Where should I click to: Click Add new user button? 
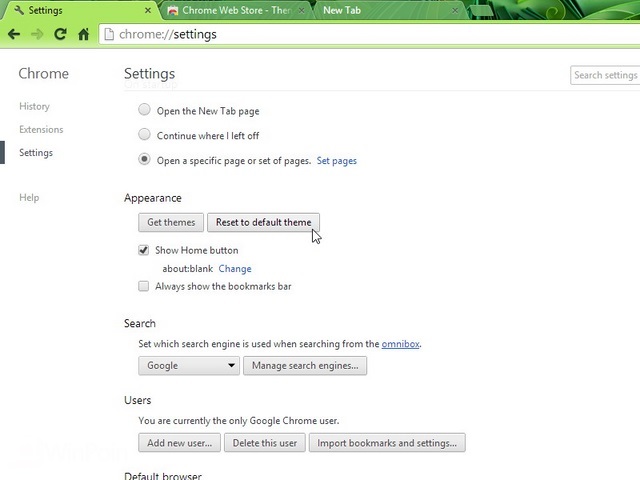coord(179,443)
